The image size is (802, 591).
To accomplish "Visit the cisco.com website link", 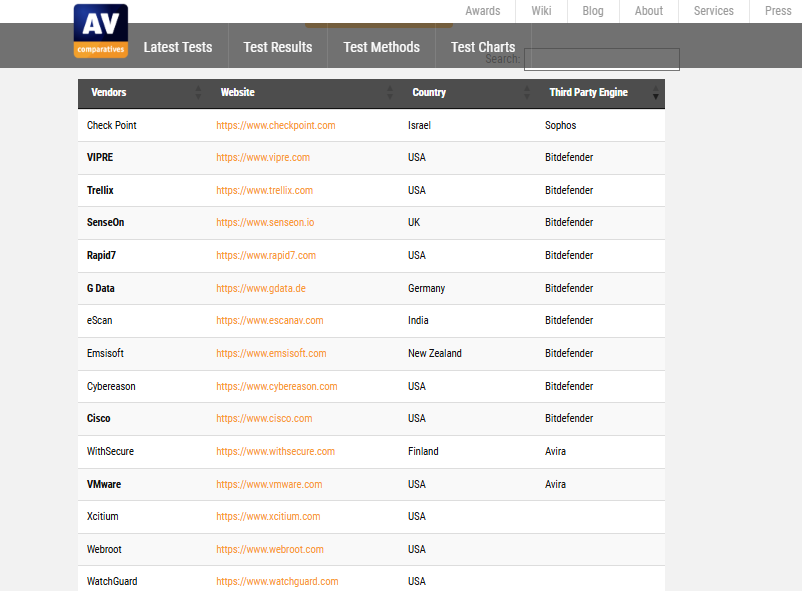I will pos(264,419).
